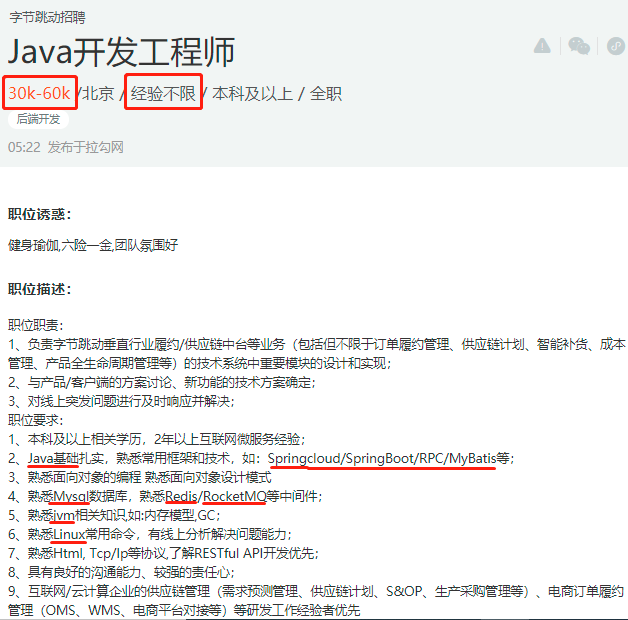Click the line 3、熟悉面向对象的编程

pos(140,477)
